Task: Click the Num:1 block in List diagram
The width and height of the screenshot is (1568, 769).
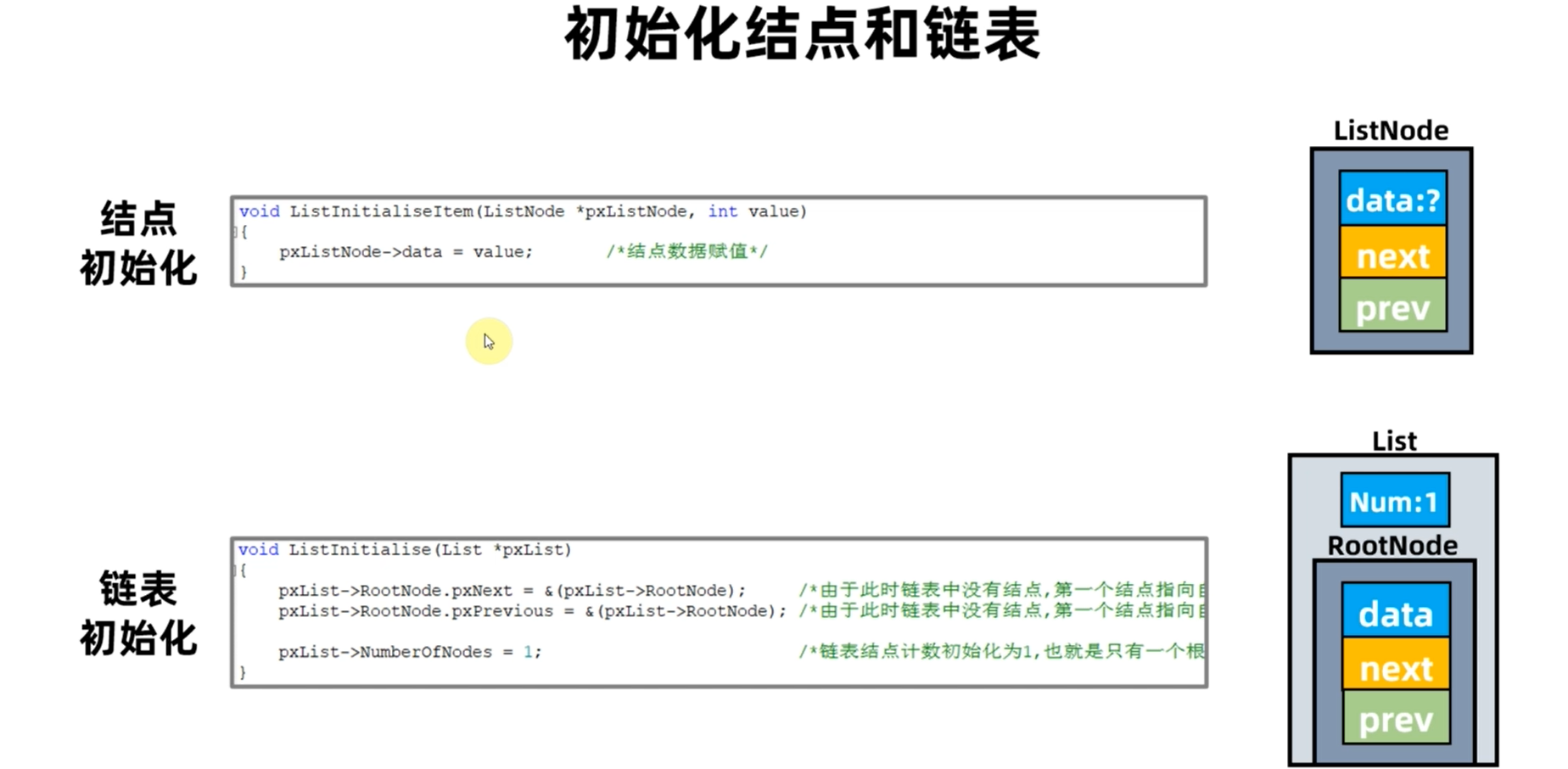Action: pos(1393,501)
